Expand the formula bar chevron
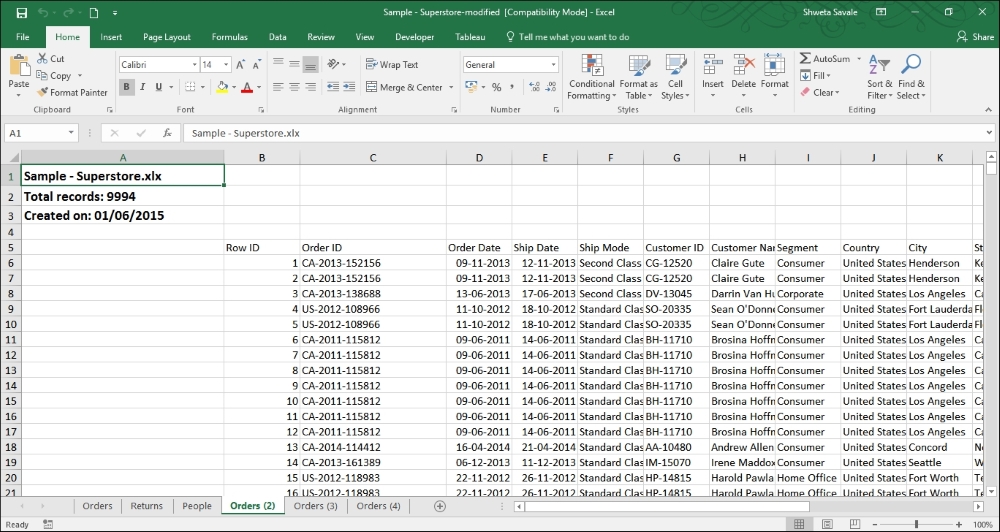The width and height of the screenshot is (1000, 532). 989,133
